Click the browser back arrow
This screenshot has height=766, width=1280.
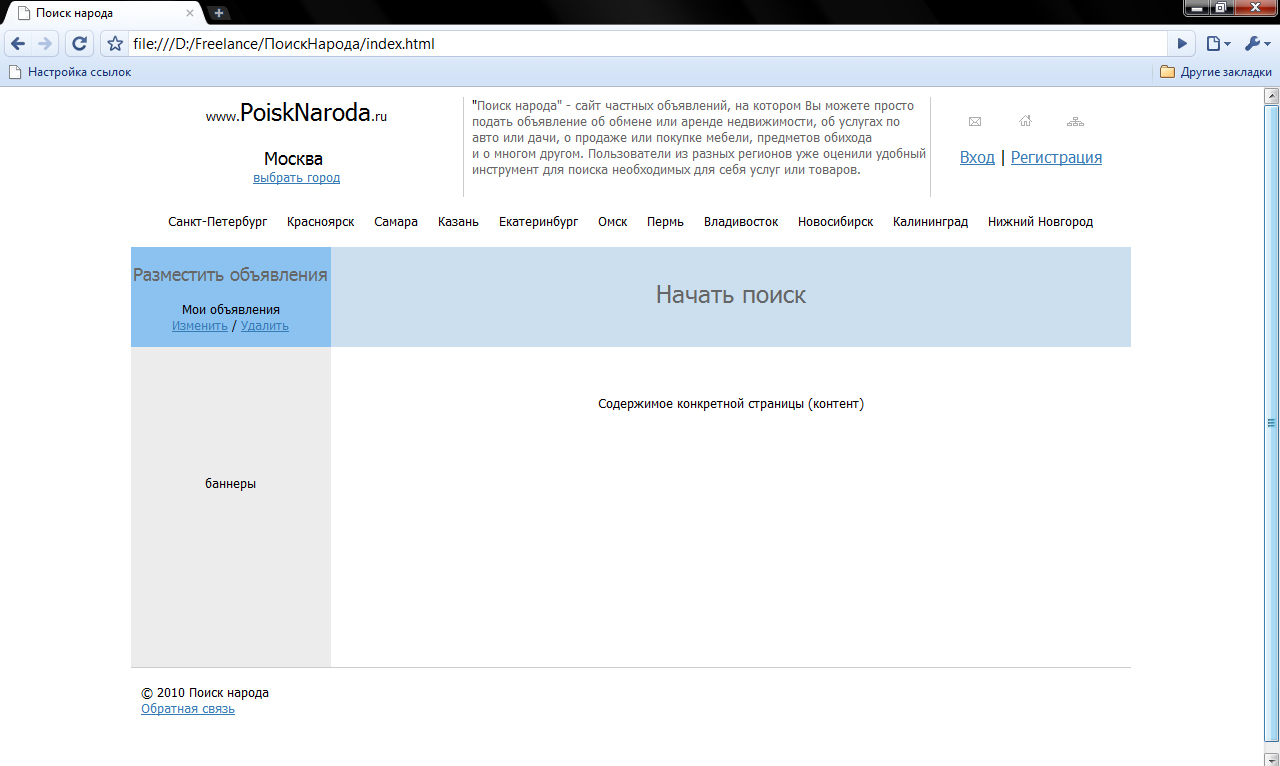[x=18, y=44]
